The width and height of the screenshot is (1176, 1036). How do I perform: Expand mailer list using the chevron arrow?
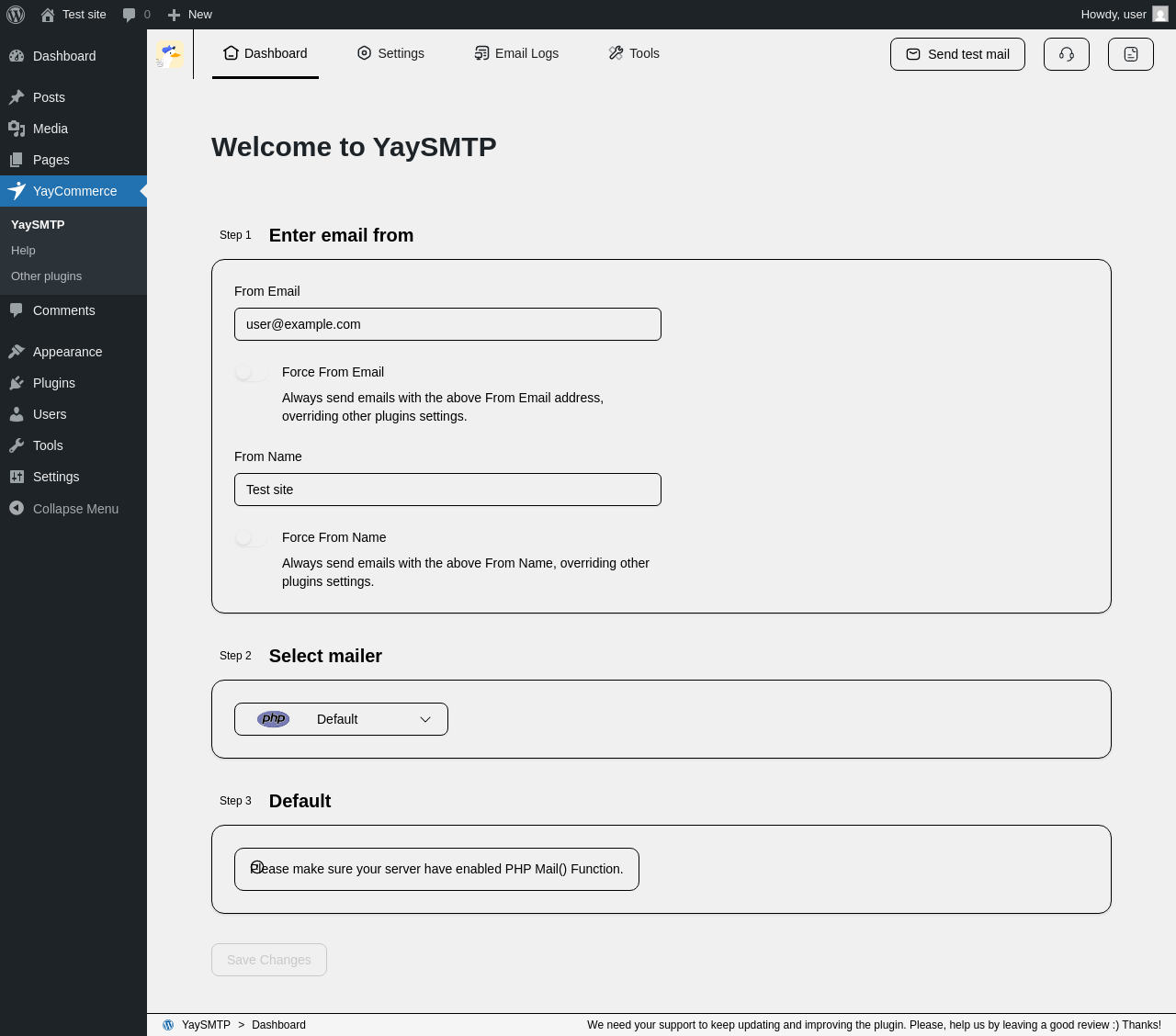point(425,719)
